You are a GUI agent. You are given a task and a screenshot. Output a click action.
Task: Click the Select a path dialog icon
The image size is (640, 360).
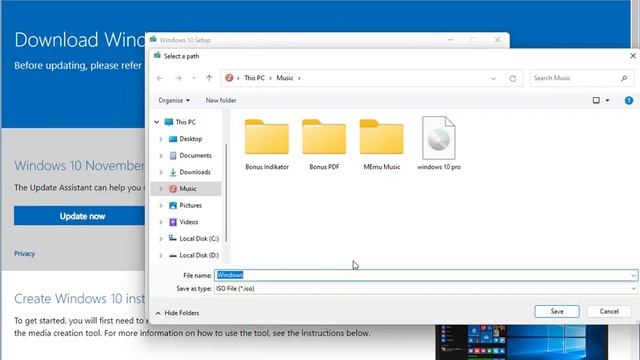(157, 56)
